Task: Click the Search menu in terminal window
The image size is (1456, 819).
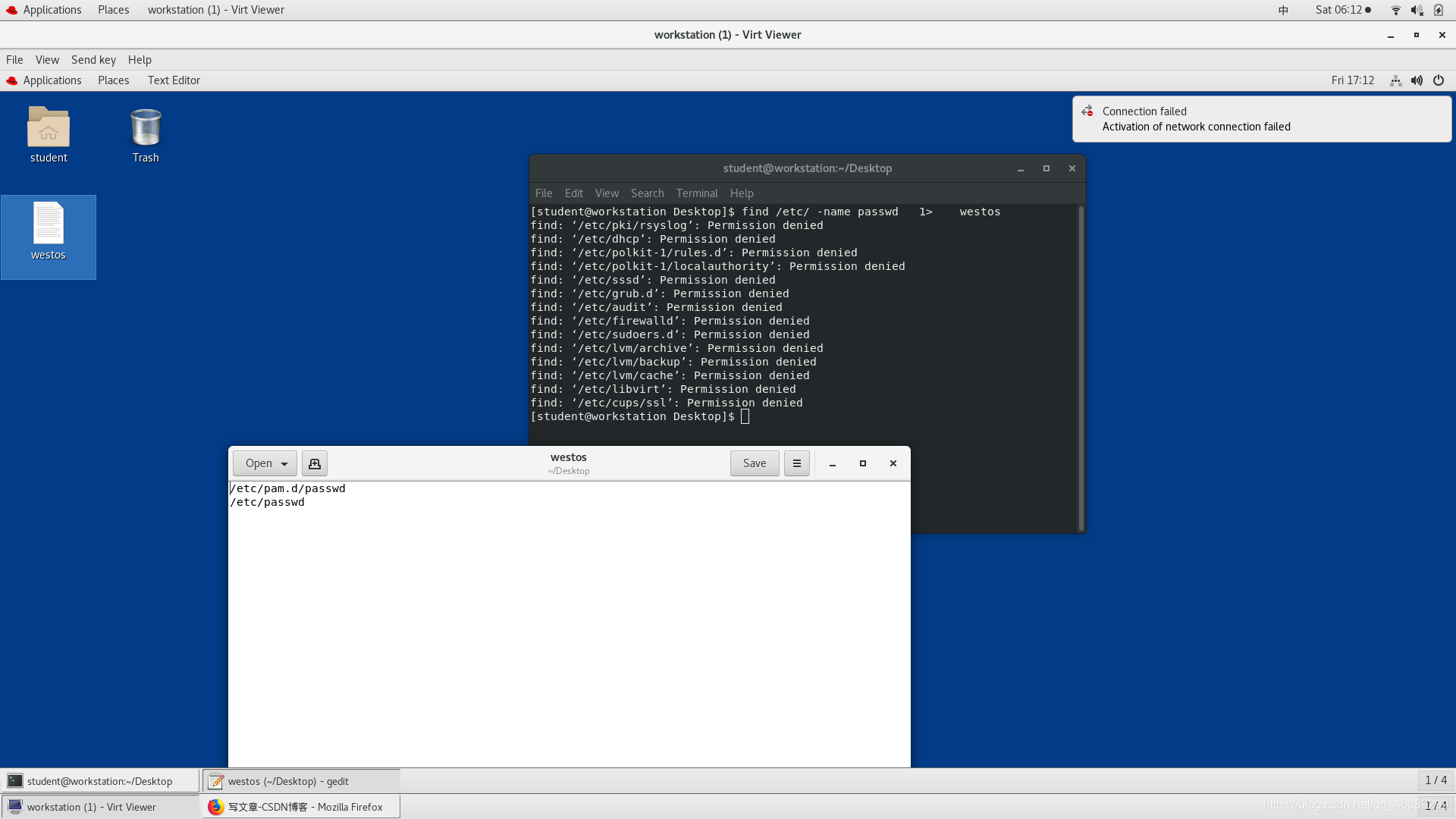Action: (x=646, y=192)
